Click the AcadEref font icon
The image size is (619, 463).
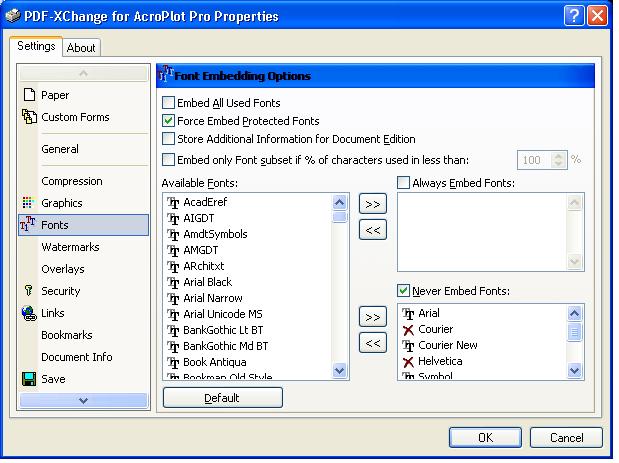click(173, 202)
